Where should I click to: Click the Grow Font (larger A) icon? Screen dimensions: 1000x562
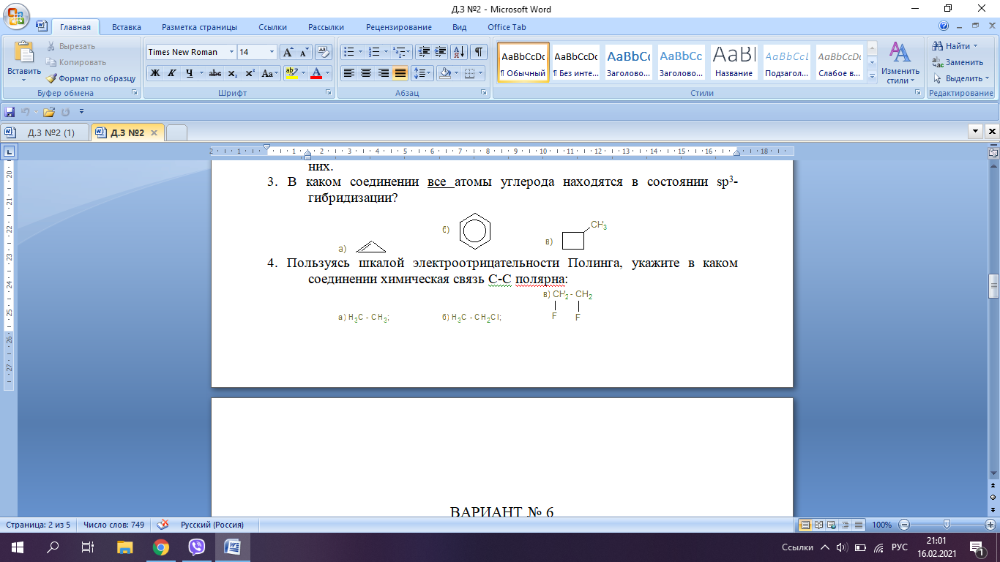288,52
